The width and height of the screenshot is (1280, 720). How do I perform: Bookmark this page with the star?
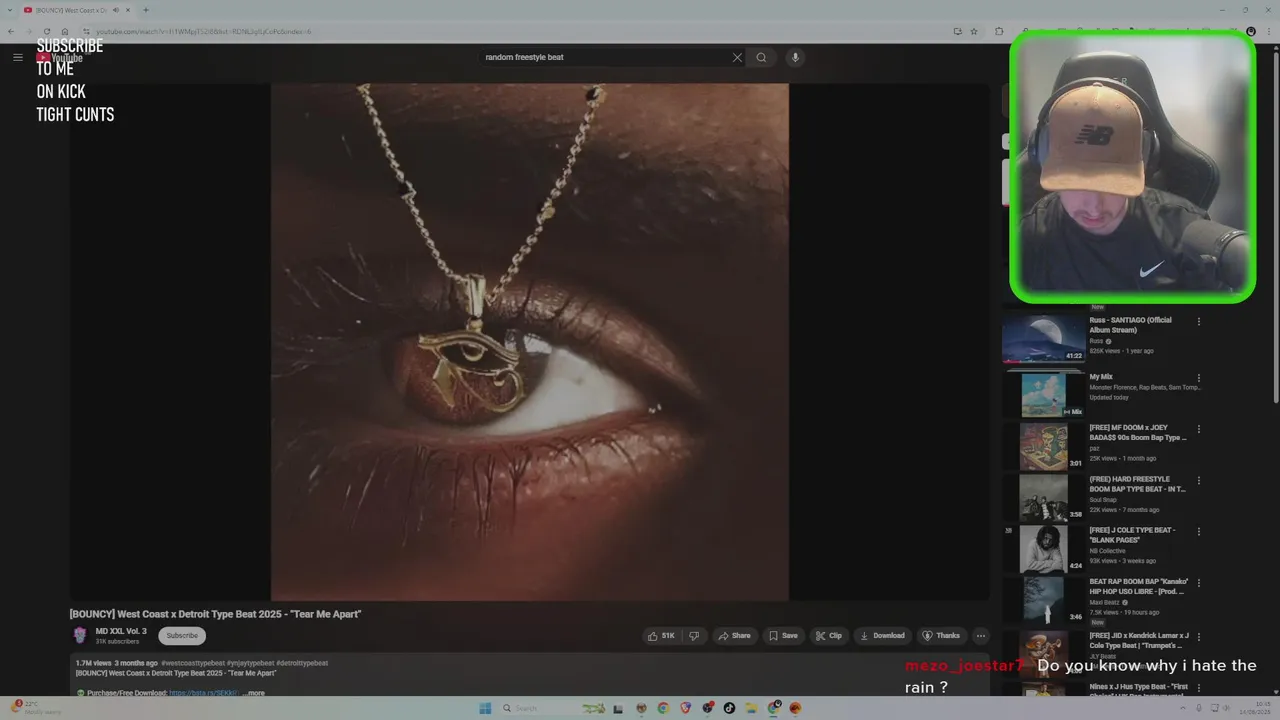[974, 31]
